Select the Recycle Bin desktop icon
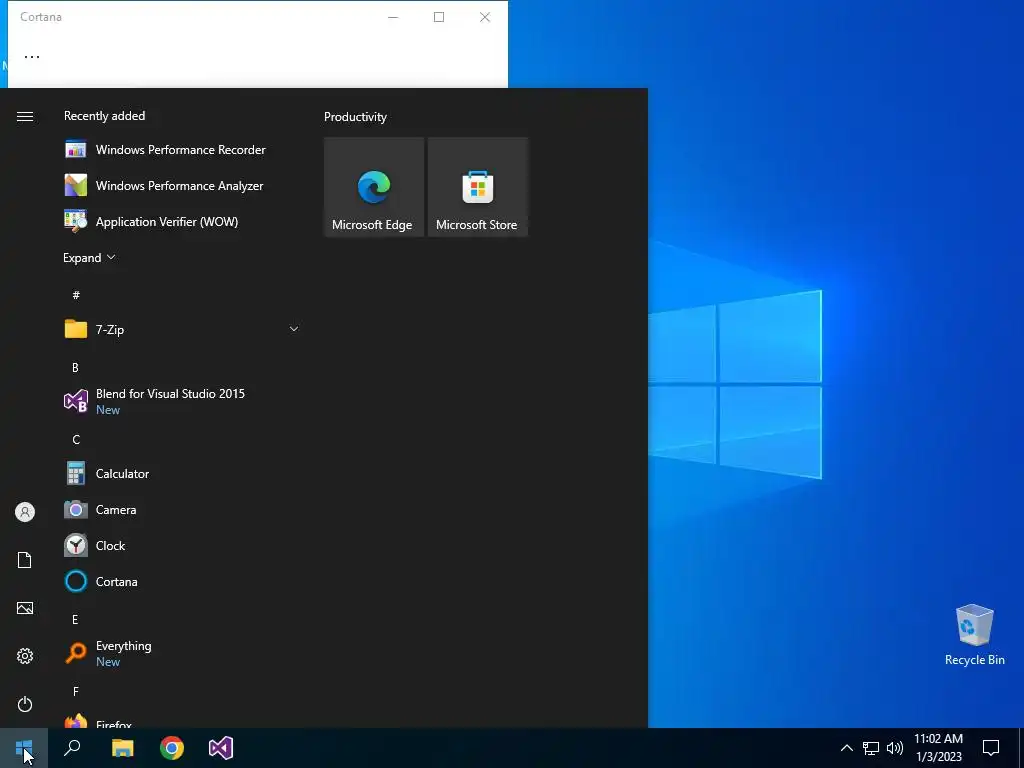Viewport: 1024px width, 768px height. (x=974, y=635)
